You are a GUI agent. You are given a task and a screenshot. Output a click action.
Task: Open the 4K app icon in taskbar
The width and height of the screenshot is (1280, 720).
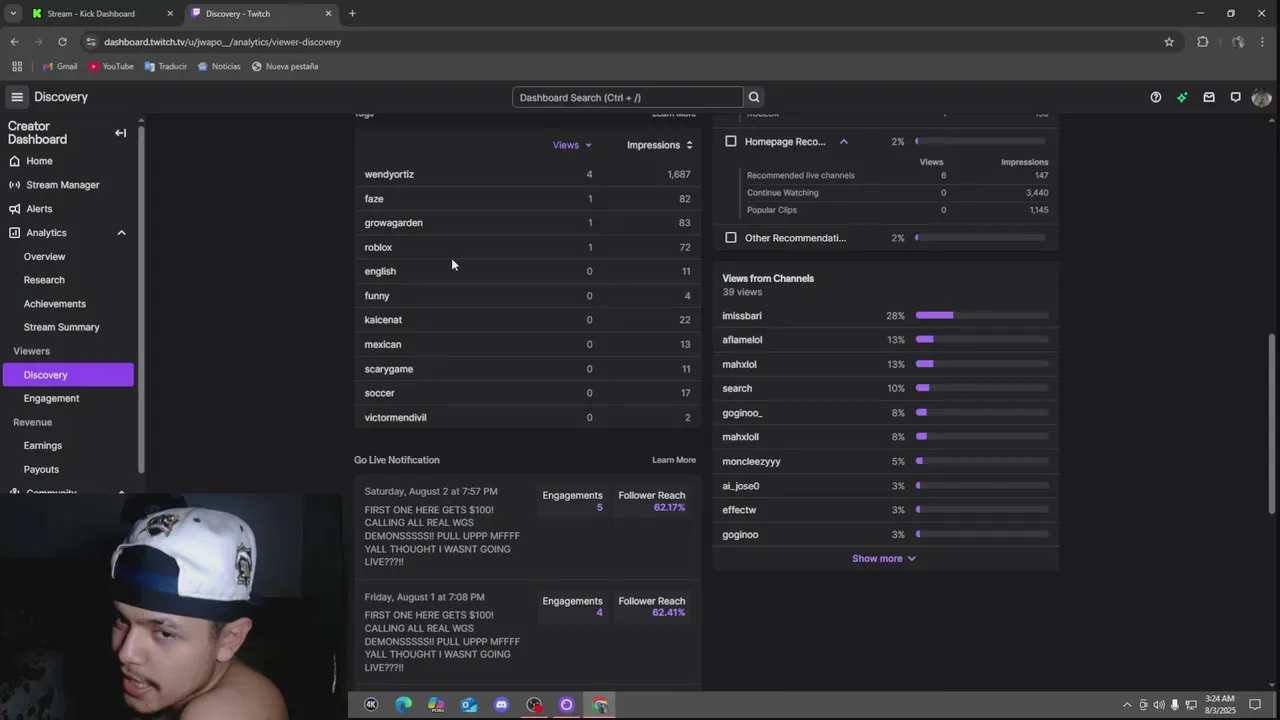click(x=371, y=705)
